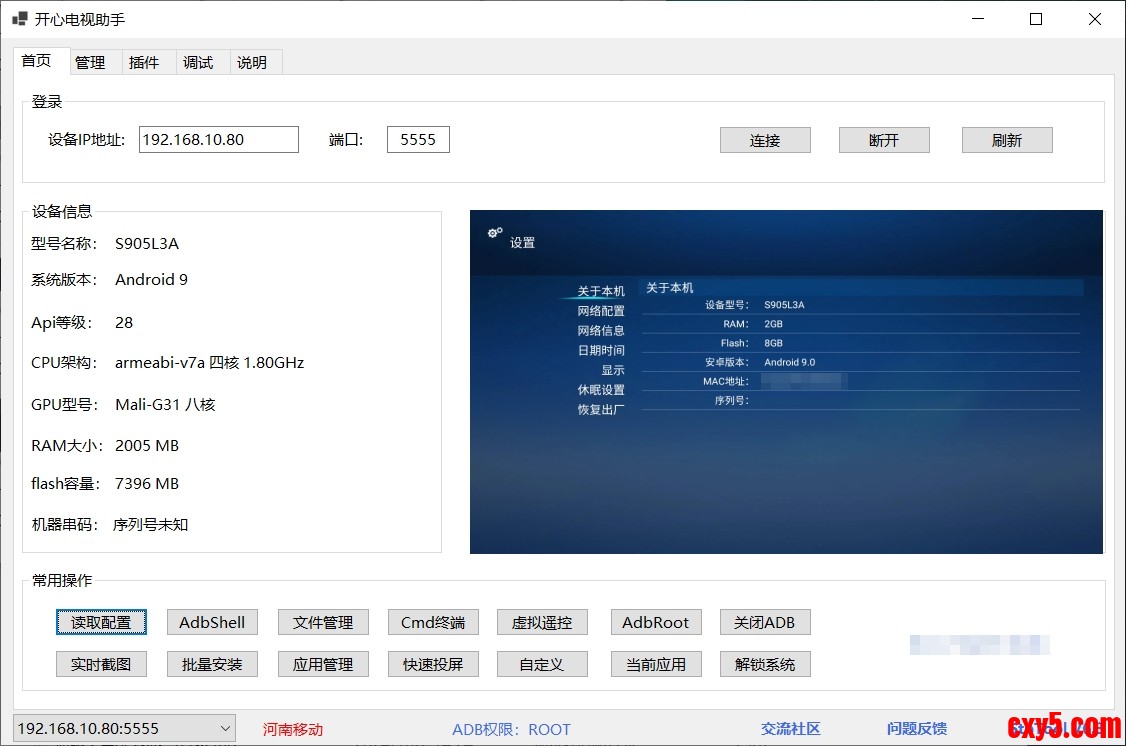The image size is (1126, 746).
Task: Click the 刷新 refresh button
Action: [x=1007, y=140]
